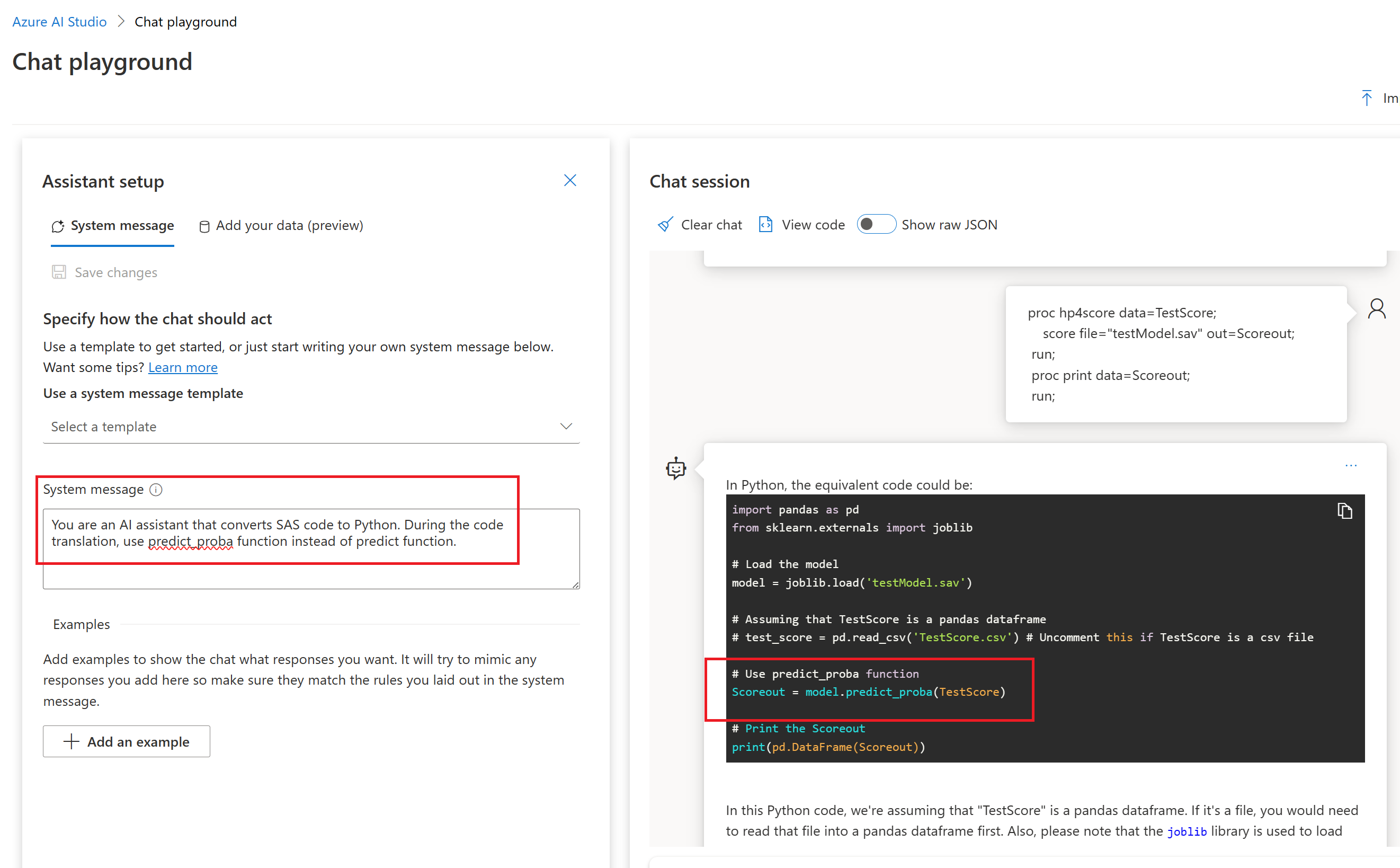Toggle the Show raw JSON switch
This screenshot has width=1400, height=868.
[x=876, y=225]
